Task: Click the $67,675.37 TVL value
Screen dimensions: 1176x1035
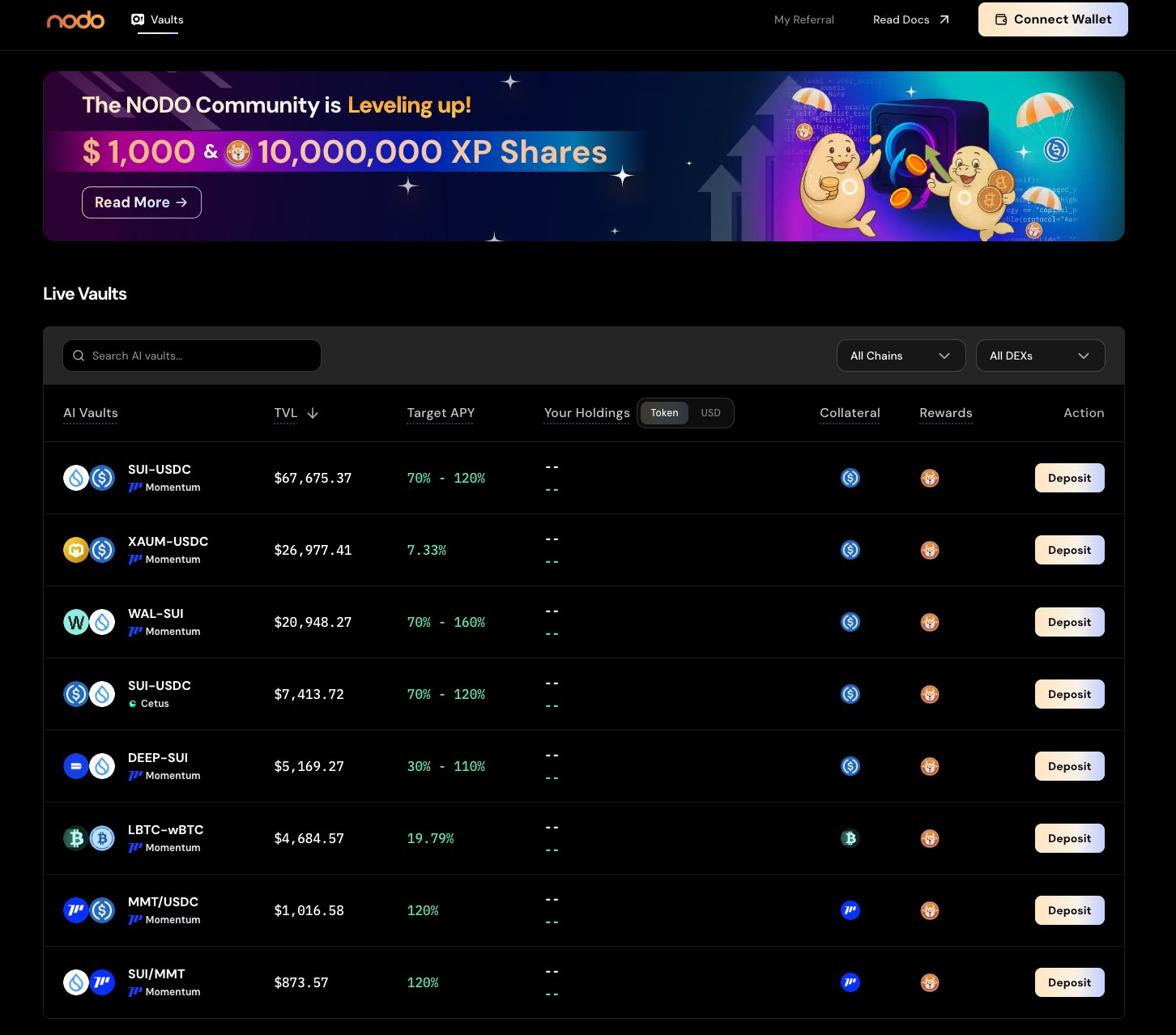Action: pos(313,478)
